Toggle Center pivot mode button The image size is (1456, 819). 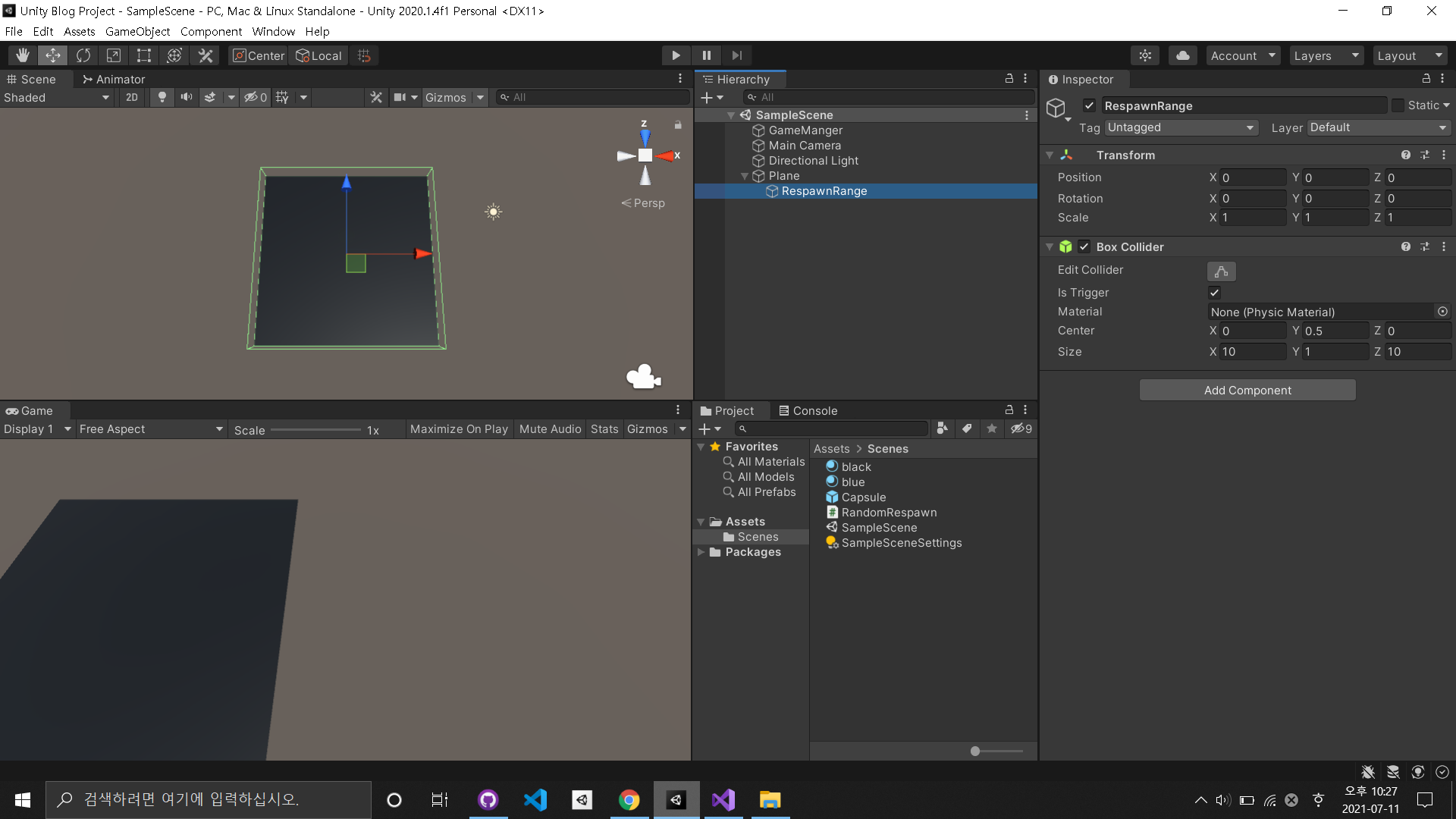259,55
